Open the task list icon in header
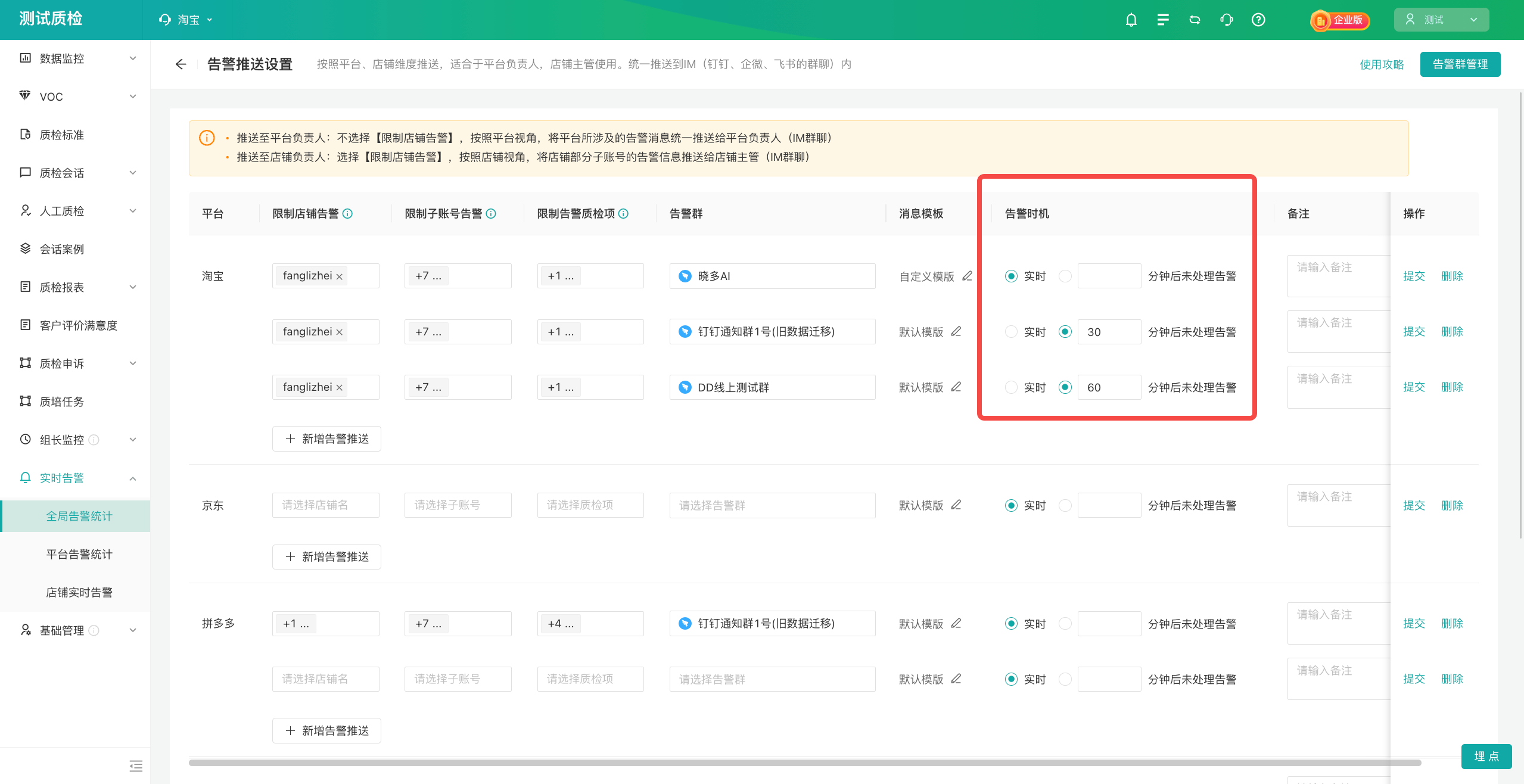The height and width of the screenshot is (784, 1524). pyautogui.click(x=1162, y=20)
